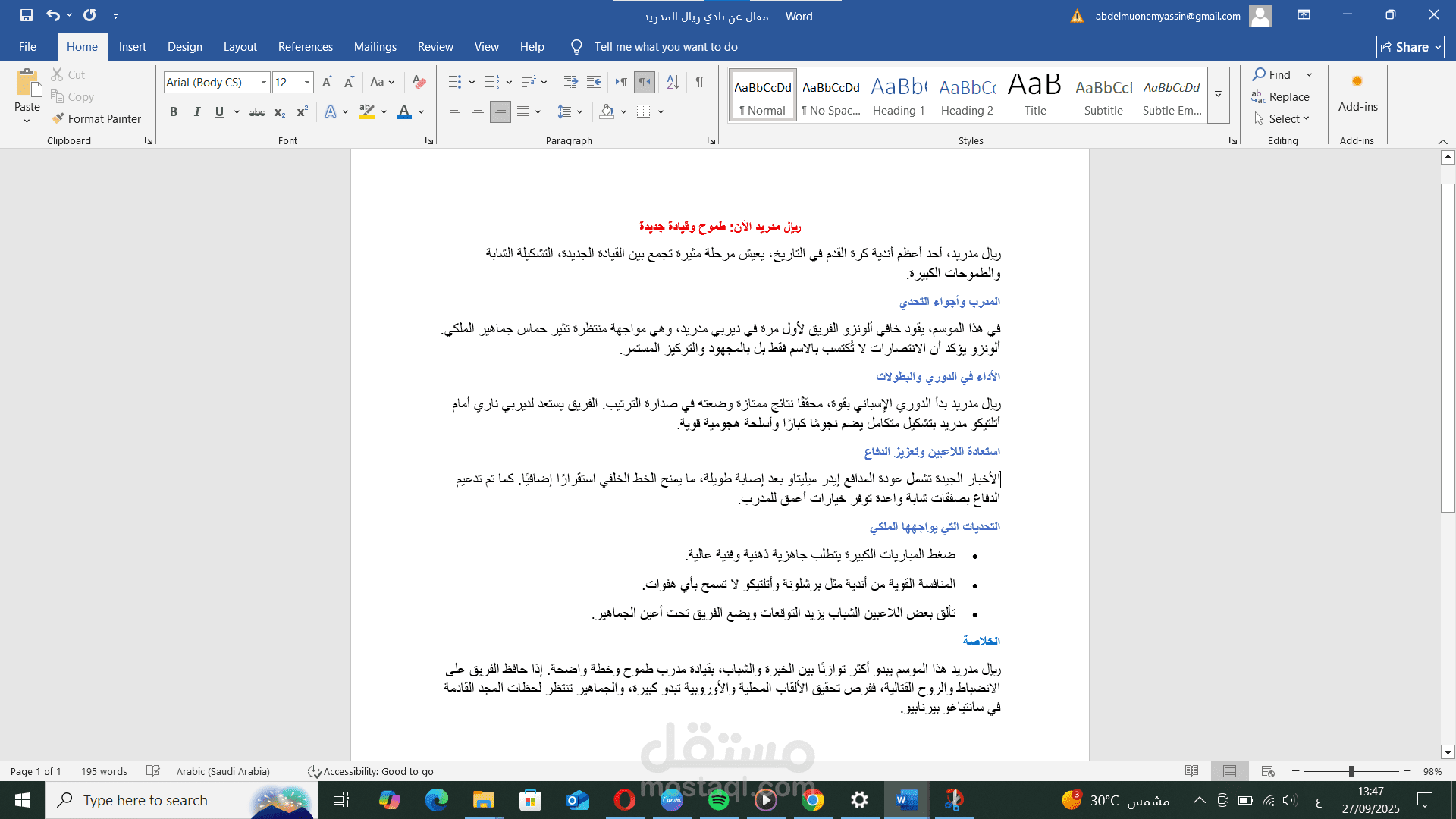Click the zoom slider in status bar
The width and height of the screenshot is (1456, 819).
point(1351,771)
